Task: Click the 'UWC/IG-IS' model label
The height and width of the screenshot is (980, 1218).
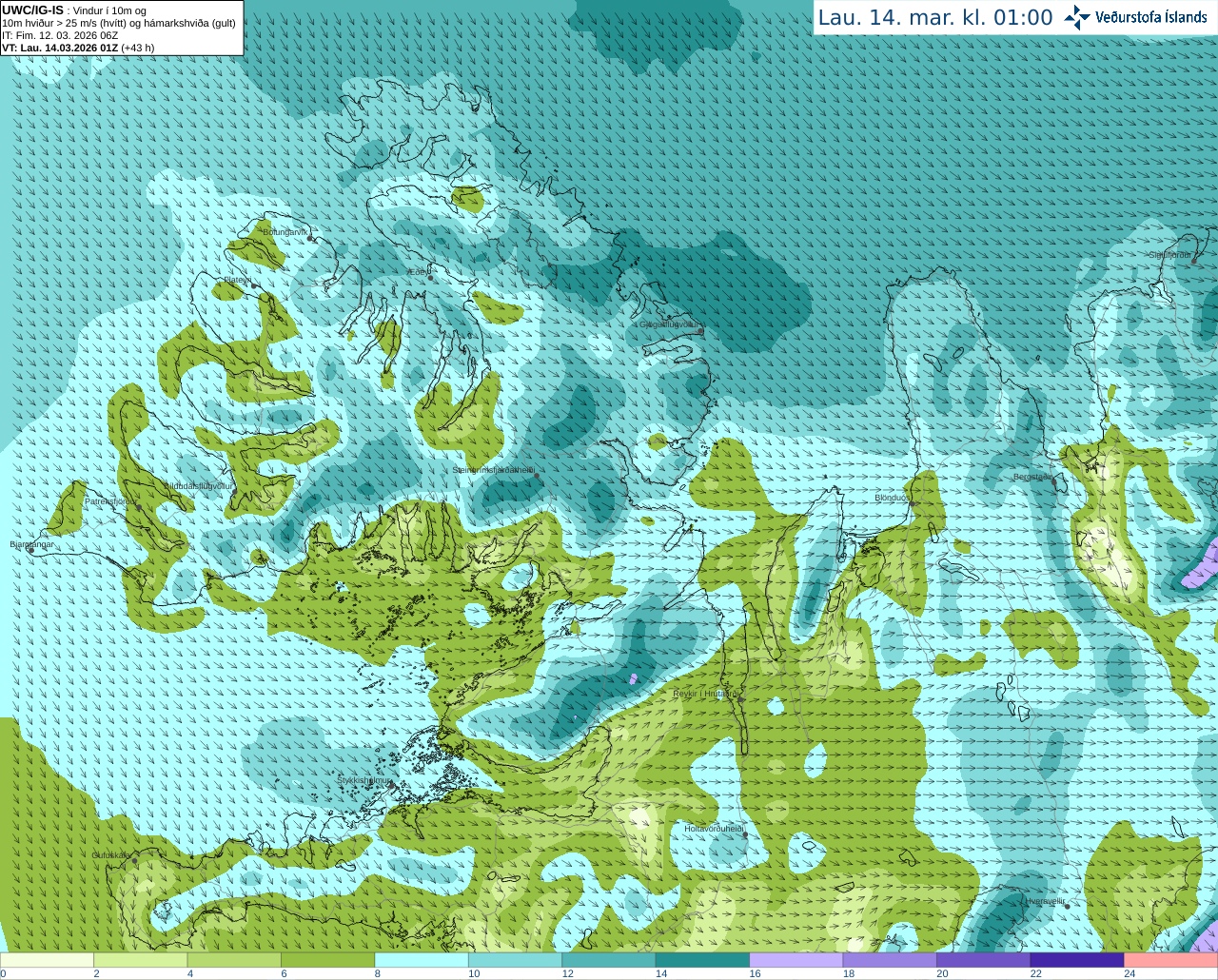Action: [x=32, y=10]
